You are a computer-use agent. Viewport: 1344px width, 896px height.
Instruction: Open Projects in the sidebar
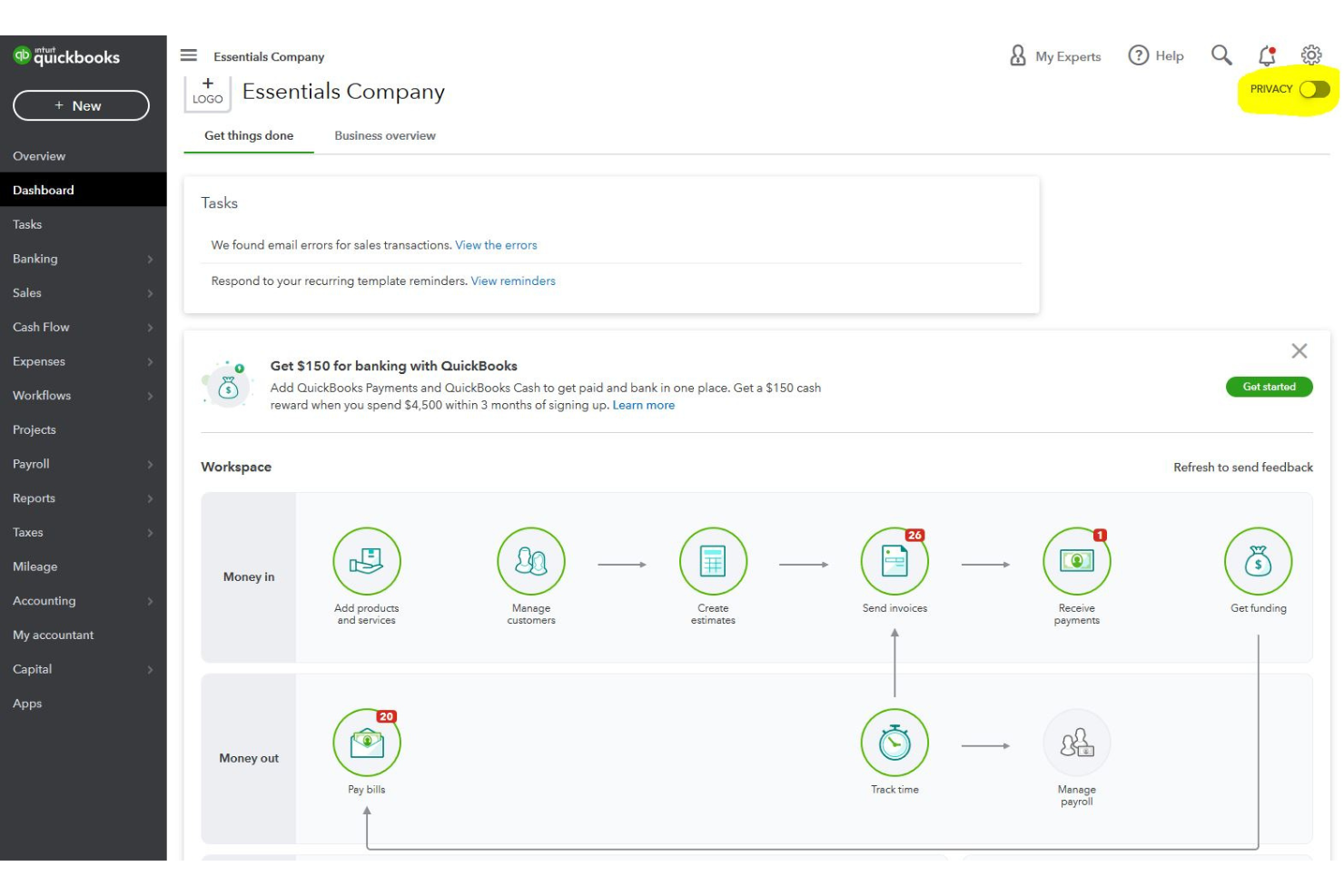coord(84,429)
